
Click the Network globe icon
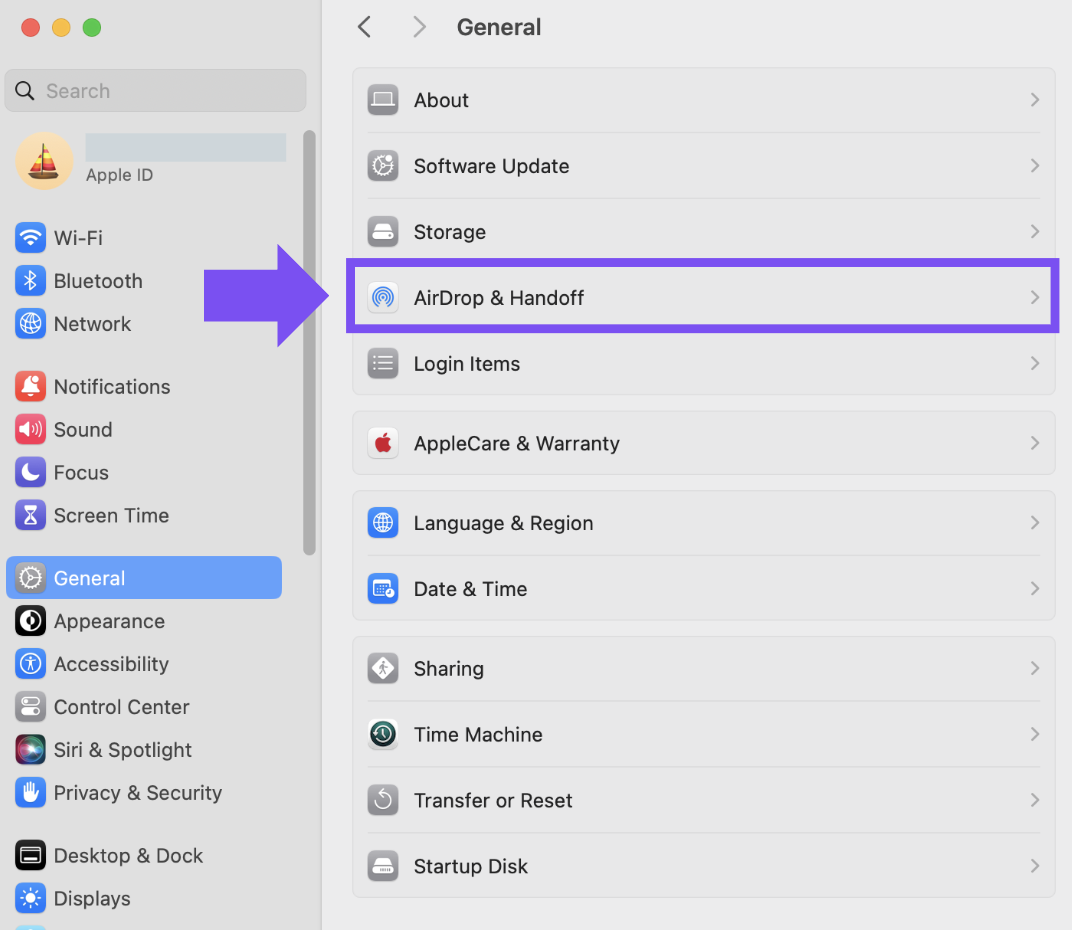pyautogui.click(x=30, y=323)
